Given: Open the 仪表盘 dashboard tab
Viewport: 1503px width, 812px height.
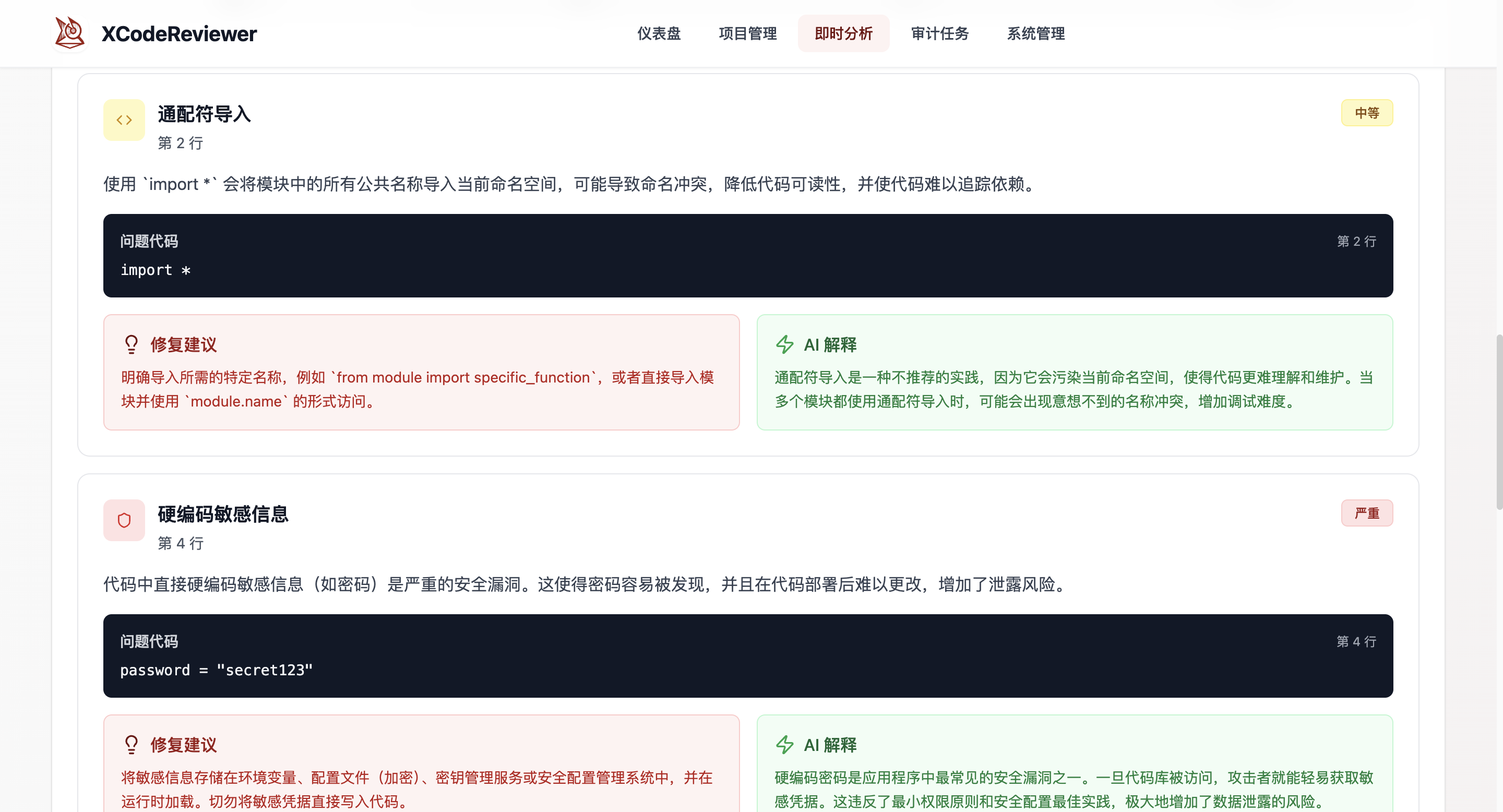Looking at the screenshot, I should point(659,33).
